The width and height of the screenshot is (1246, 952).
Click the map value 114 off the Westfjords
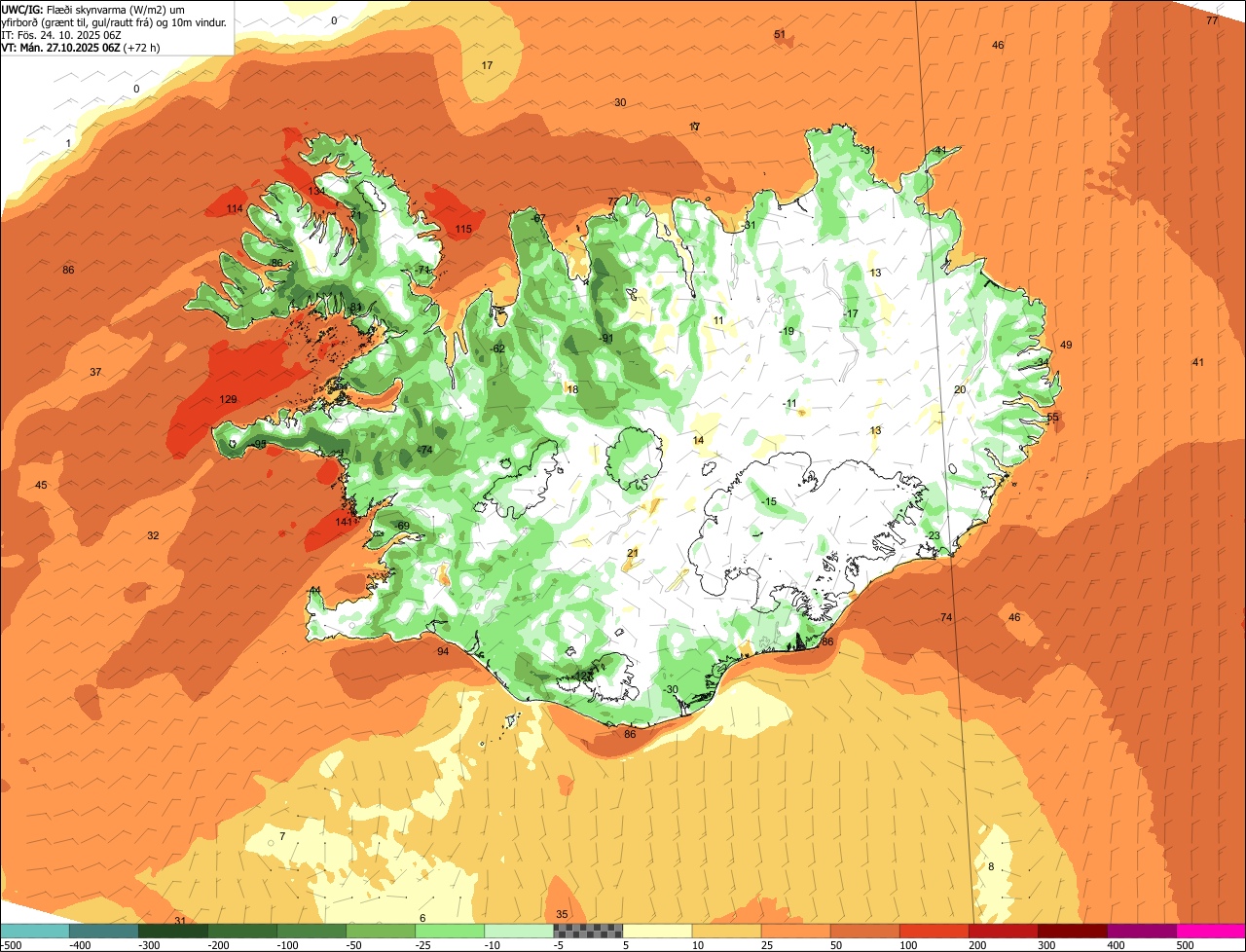(235, 209)
